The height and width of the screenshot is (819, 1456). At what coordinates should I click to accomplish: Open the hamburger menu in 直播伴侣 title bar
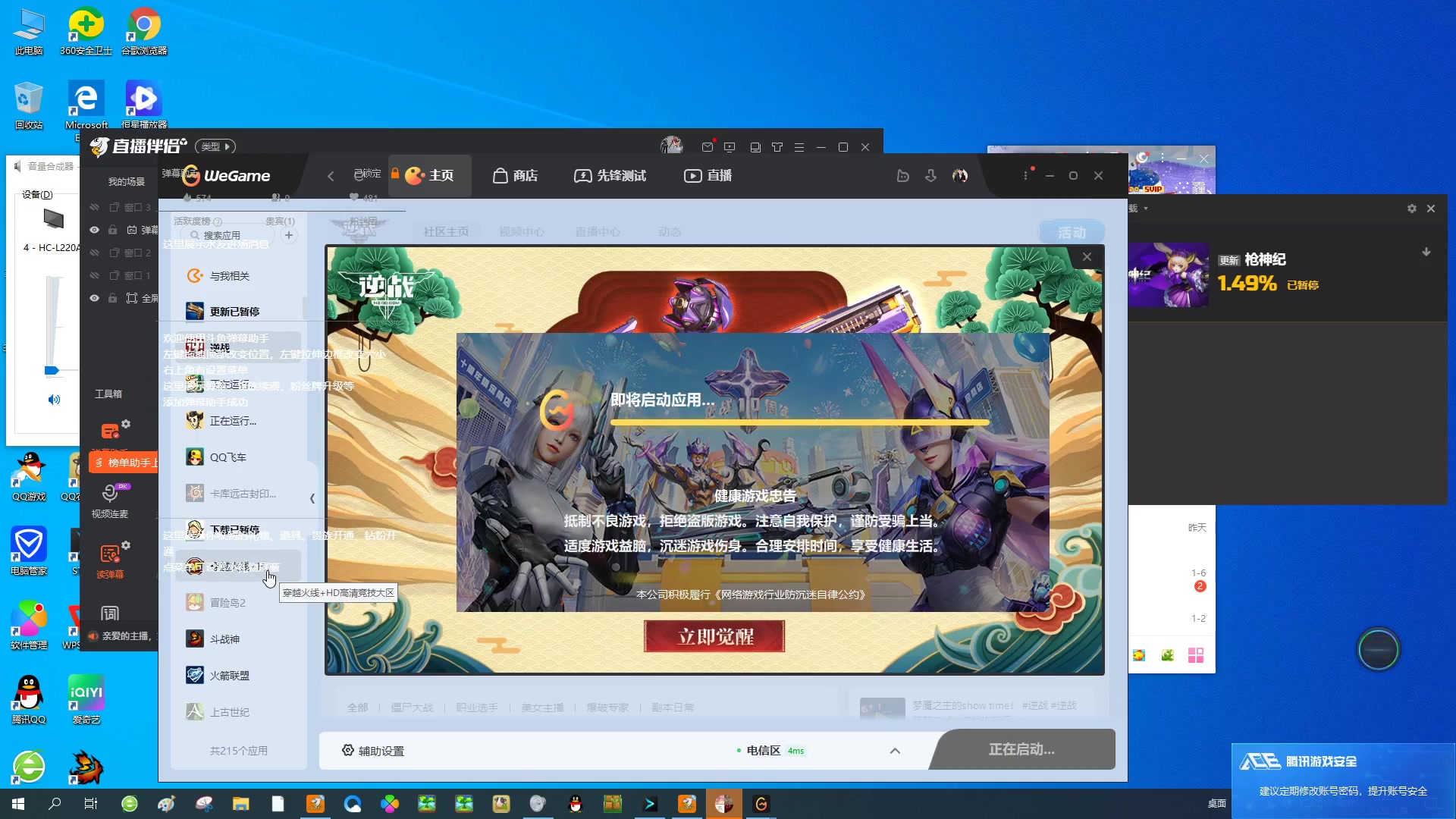[799, 147]
